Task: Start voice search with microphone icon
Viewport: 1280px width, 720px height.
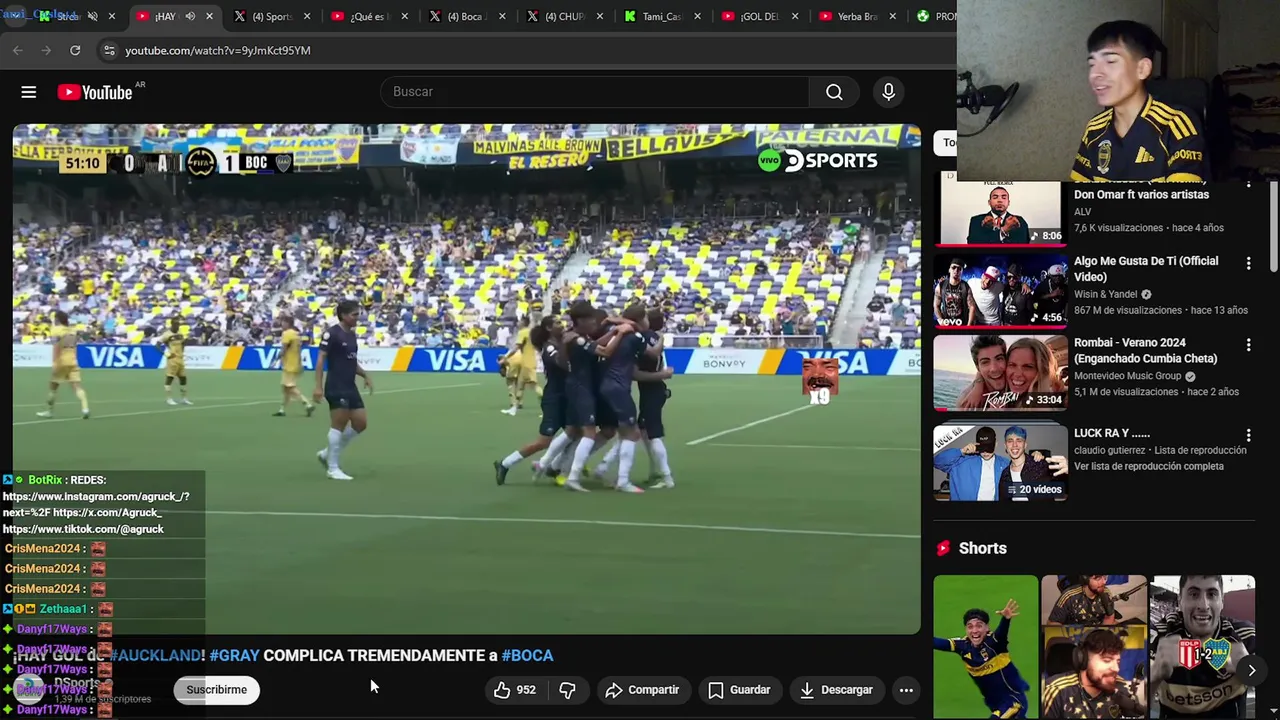Action: pos(889,92)
